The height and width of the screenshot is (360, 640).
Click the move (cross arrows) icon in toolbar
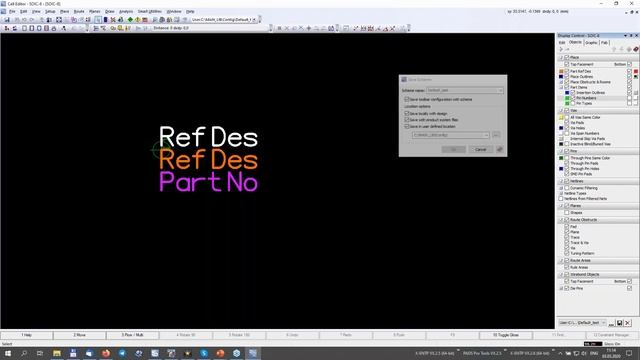click(x=309, y=28)
